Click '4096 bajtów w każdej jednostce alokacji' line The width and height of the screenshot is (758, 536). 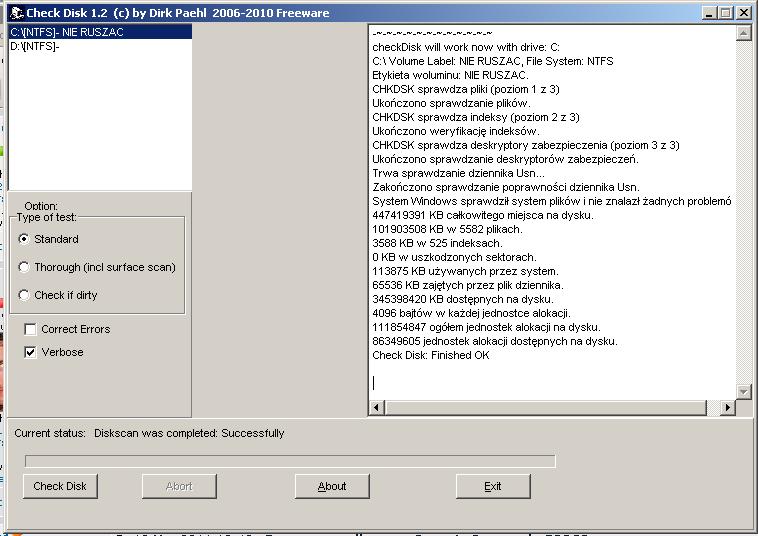tap(471, 313)
